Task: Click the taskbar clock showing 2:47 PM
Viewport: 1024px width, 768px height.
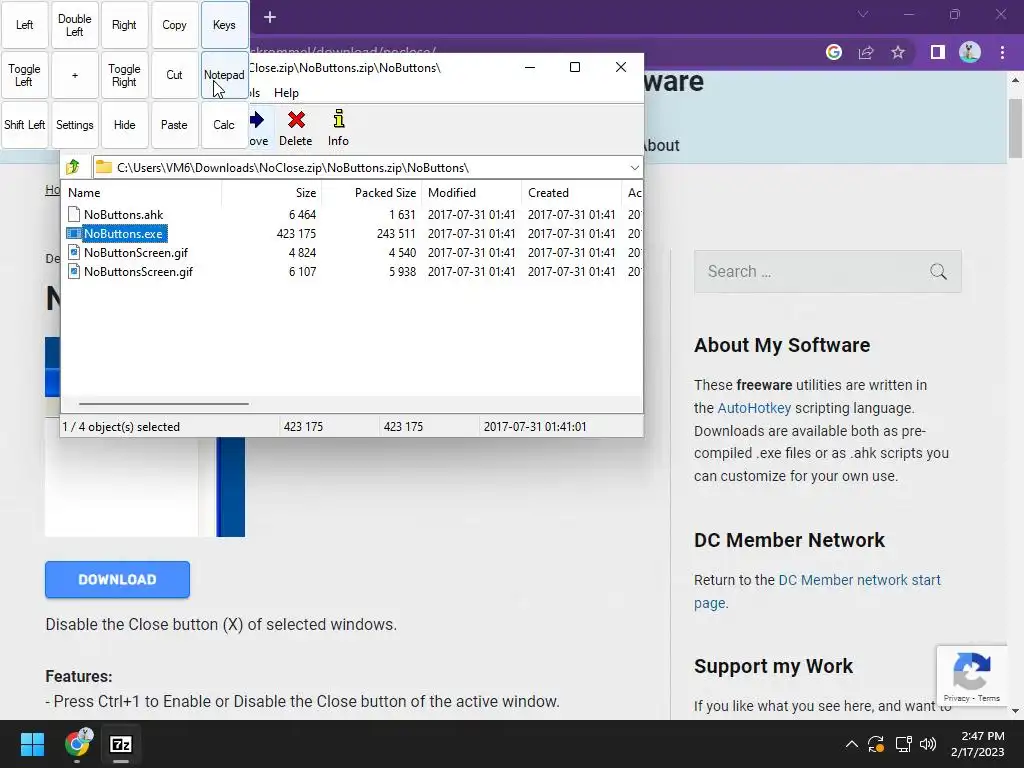Action: click(x=978, y=744)
